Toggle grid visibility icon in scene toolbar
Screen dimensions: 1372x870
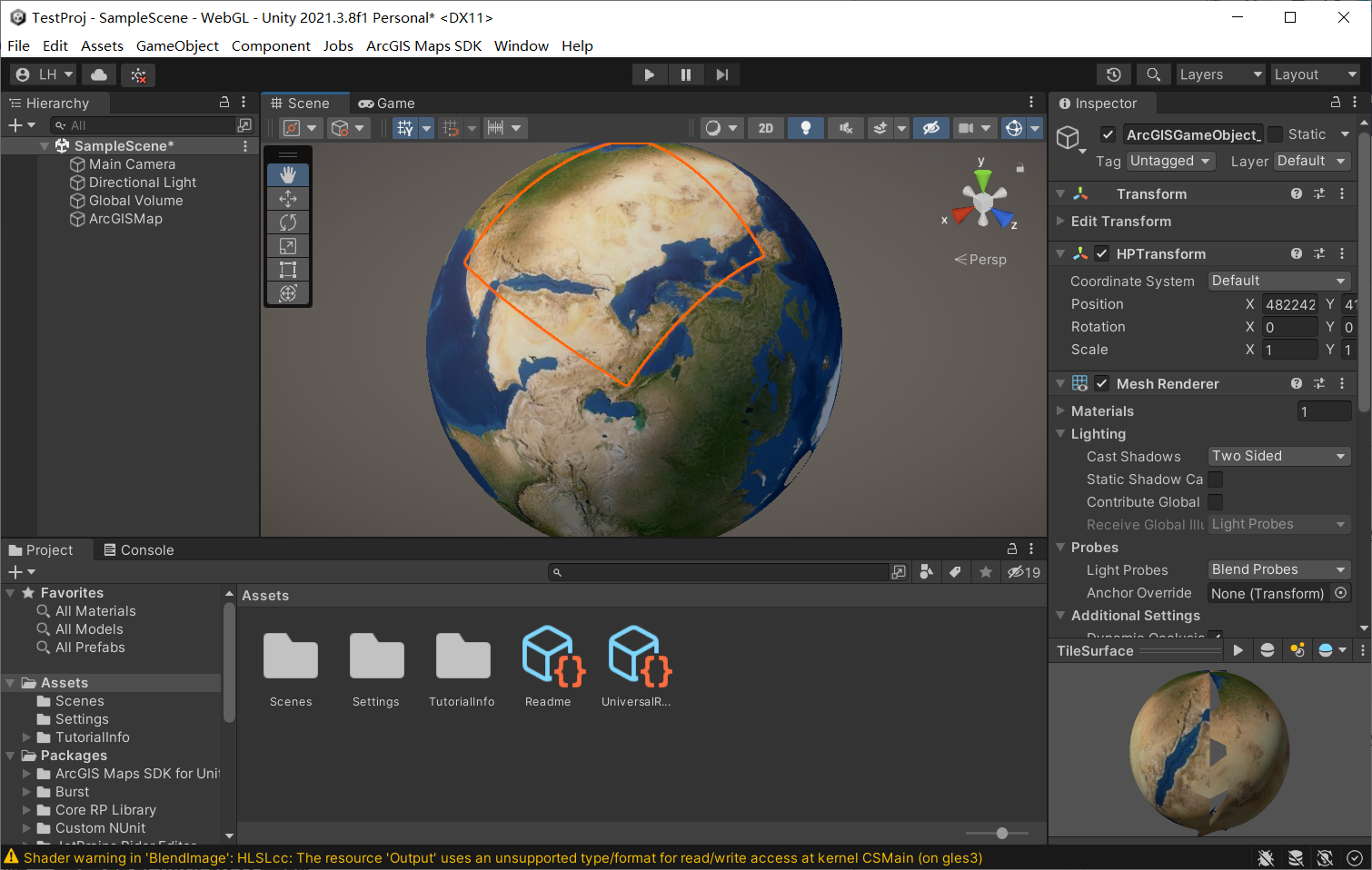coord(405,128)
